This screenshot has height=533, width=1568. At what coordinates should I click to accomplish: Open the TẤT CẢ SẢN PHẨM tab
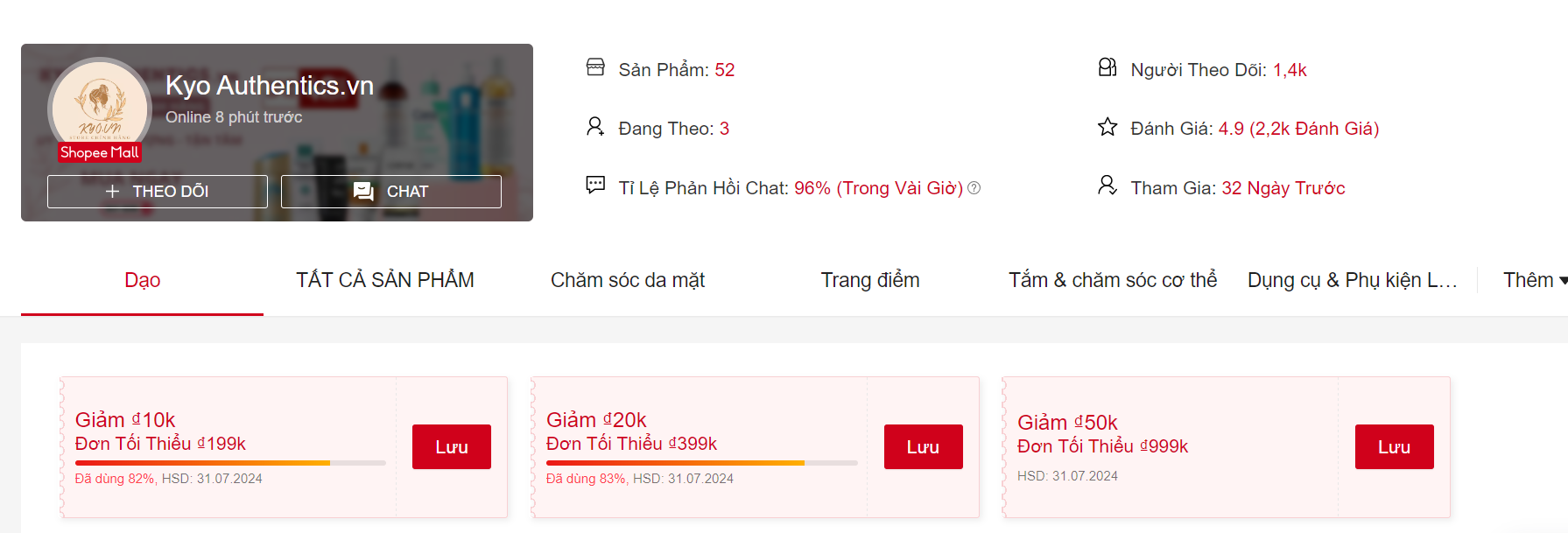click(x=385, y=280)
